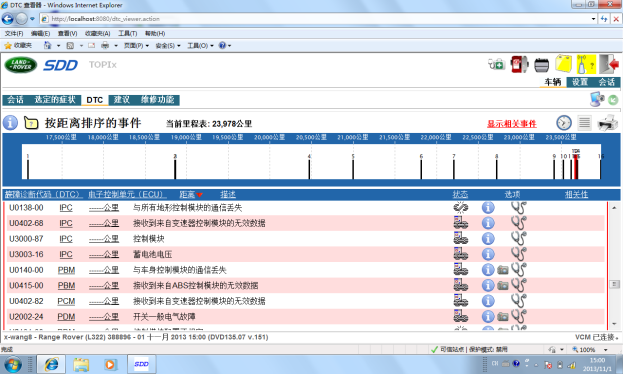Viewport: 623px width, 374px height.
Task: Click the 描述 column header
Action: pos(228,194)
